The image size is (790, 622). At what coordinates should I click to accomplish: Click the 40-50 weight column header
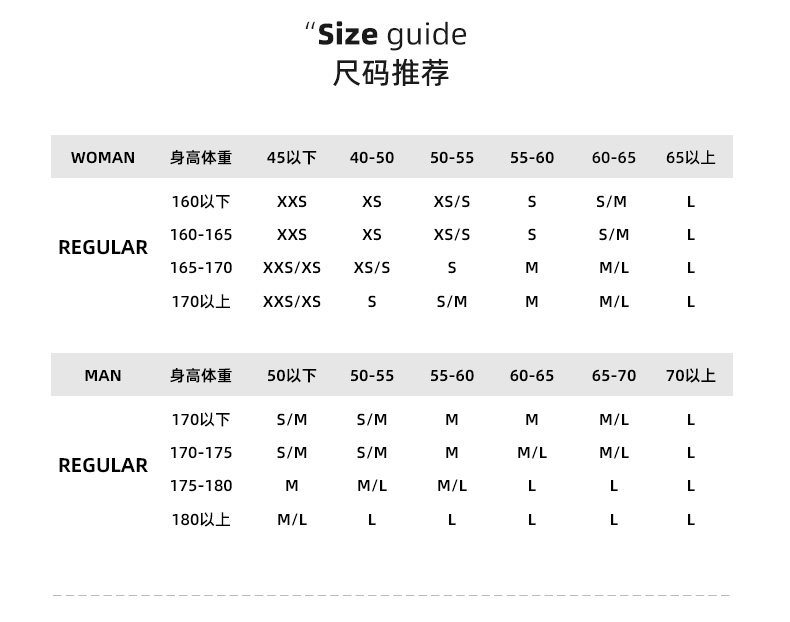coord(372,157)
